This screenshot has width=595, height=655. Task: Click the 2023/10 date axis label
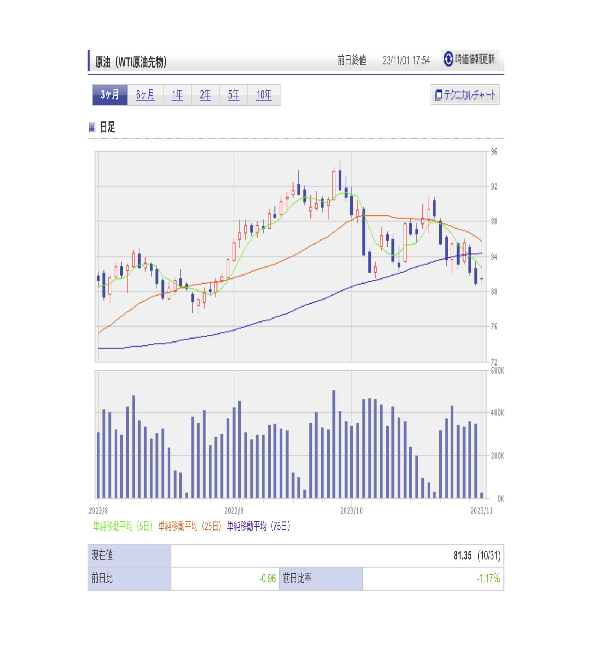[351, 511]
